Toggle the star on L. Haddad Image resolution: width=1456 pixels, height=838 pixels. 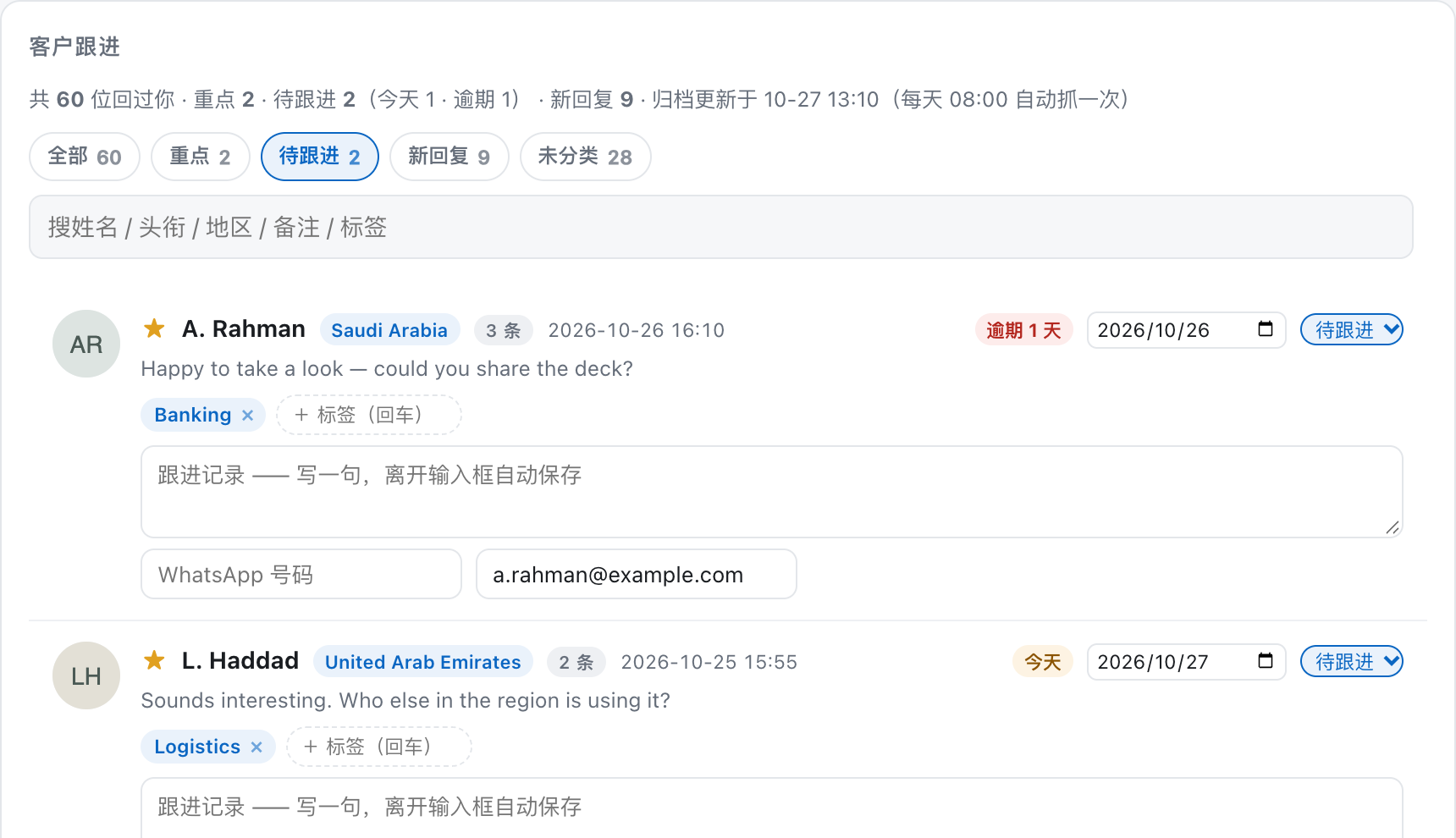154,660
